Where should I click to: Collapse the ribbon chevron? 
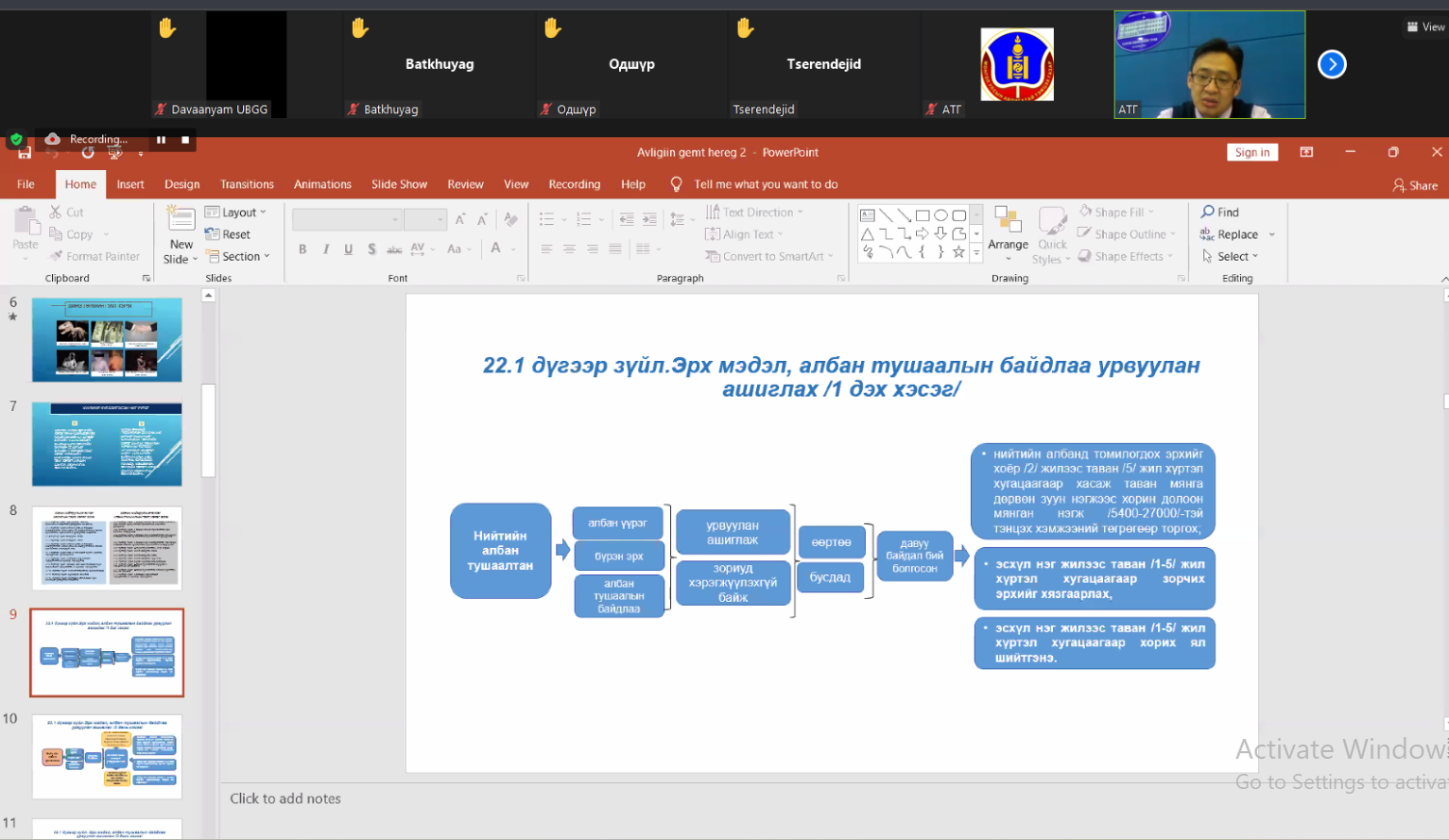point(1443,279)
